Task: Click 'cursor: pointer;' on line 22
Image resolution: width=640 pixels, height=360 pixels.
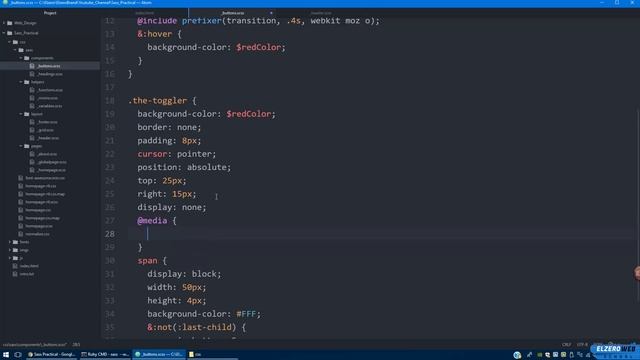Action: pos(177,154)
